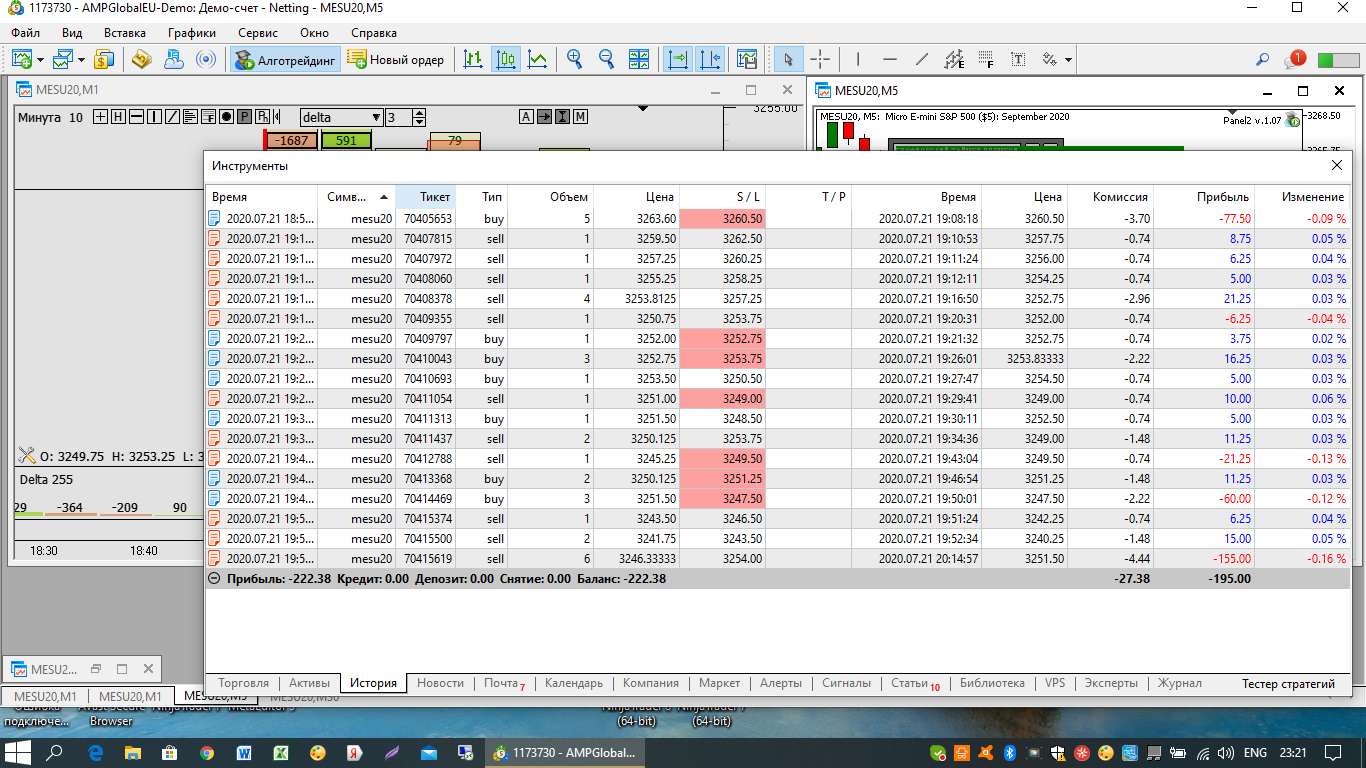1366x768 pixels.
Task: Toggle the H button on the M1 chart panel
Action: click(118, 117)
